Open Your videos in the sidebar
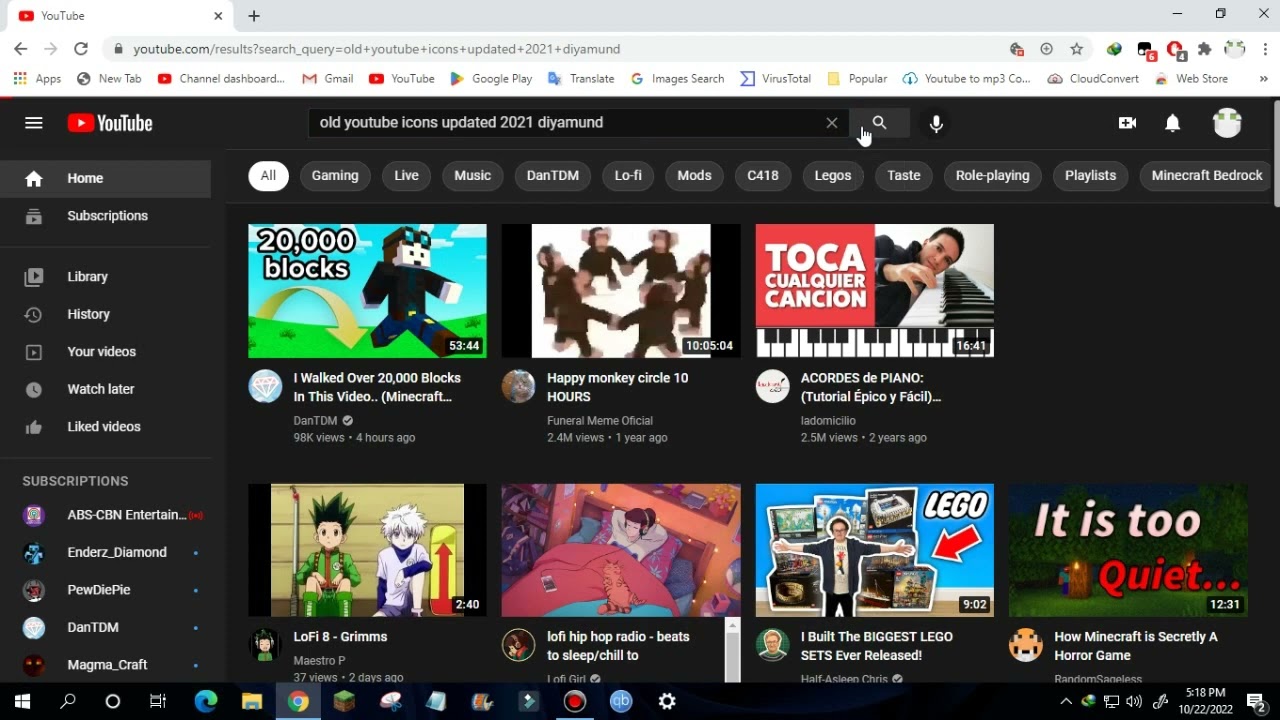This screenshot has height=720, width=1280. tap(105, 352)
